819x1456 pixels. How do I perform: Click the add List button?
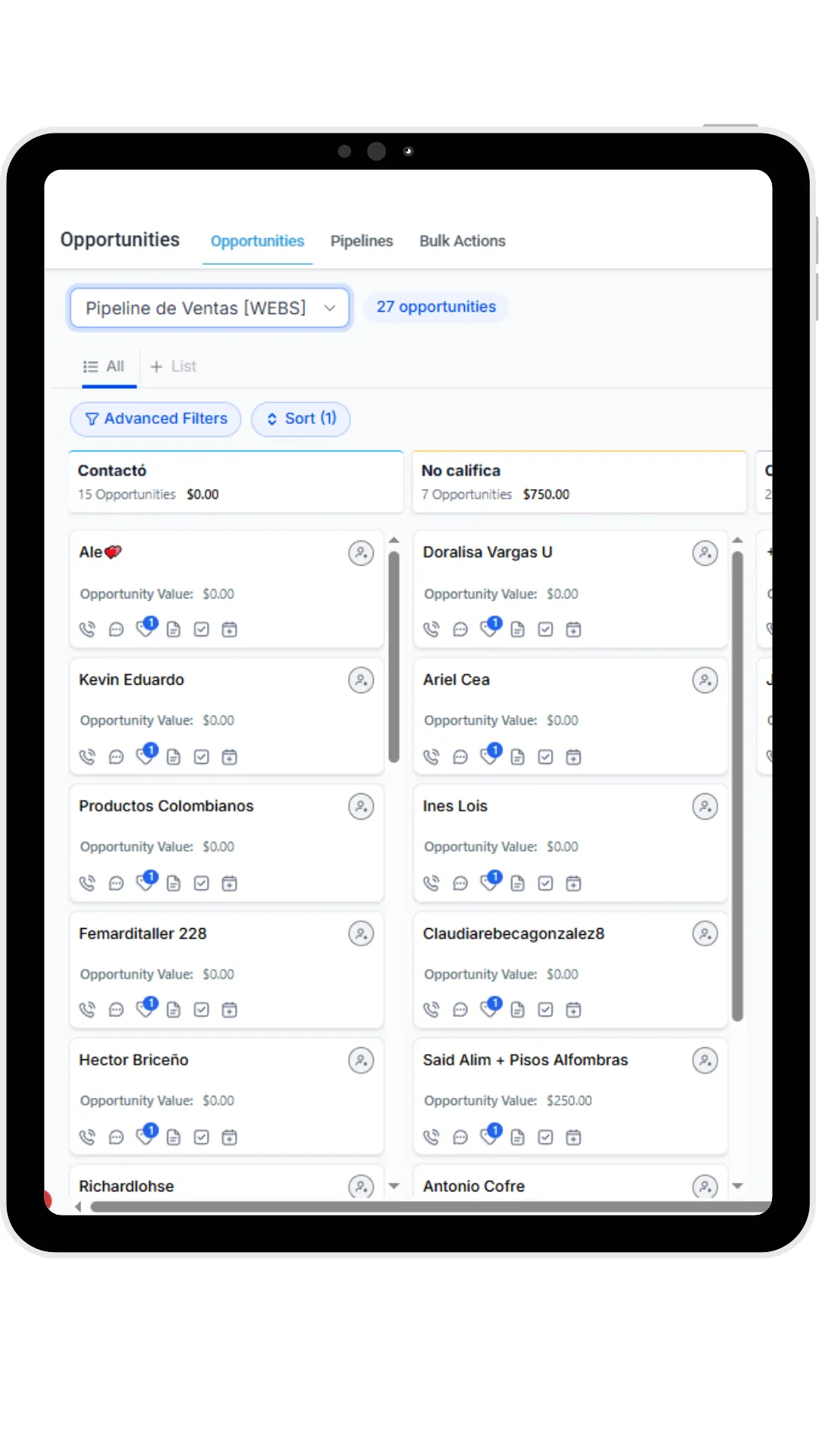(x=174, y=366)
